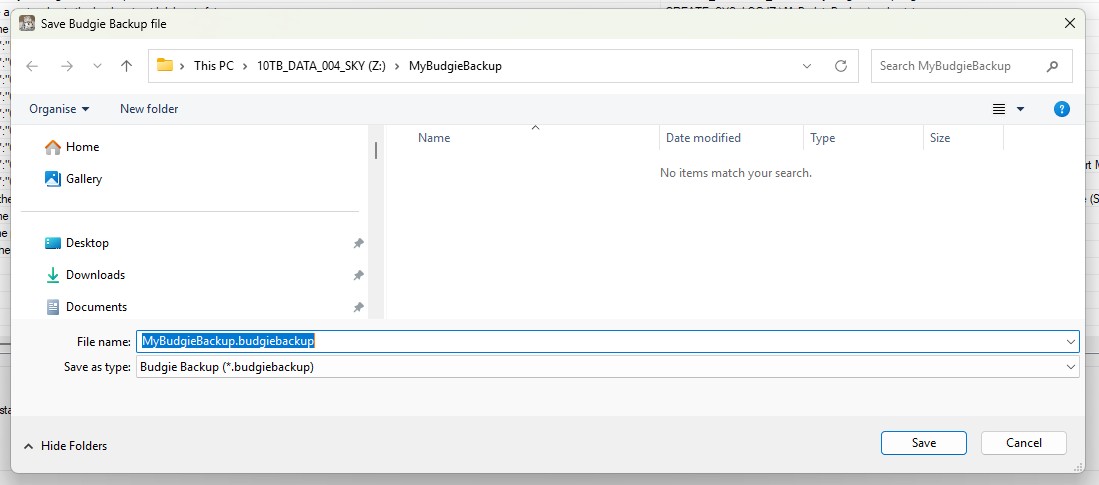Open the blue Help icon

pos(1062,109)
